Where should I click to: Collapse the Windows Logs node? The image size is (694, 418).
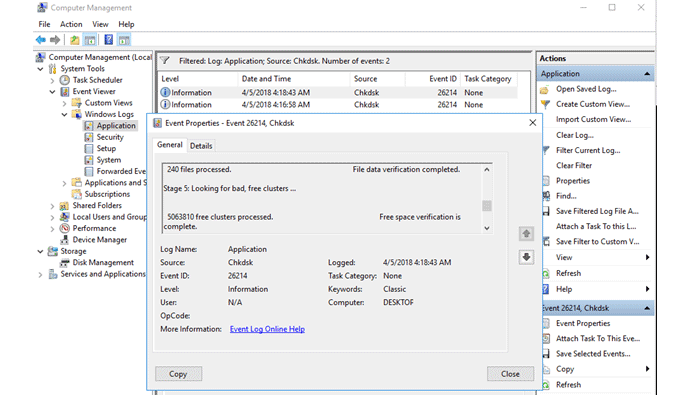tap(64, 115)
